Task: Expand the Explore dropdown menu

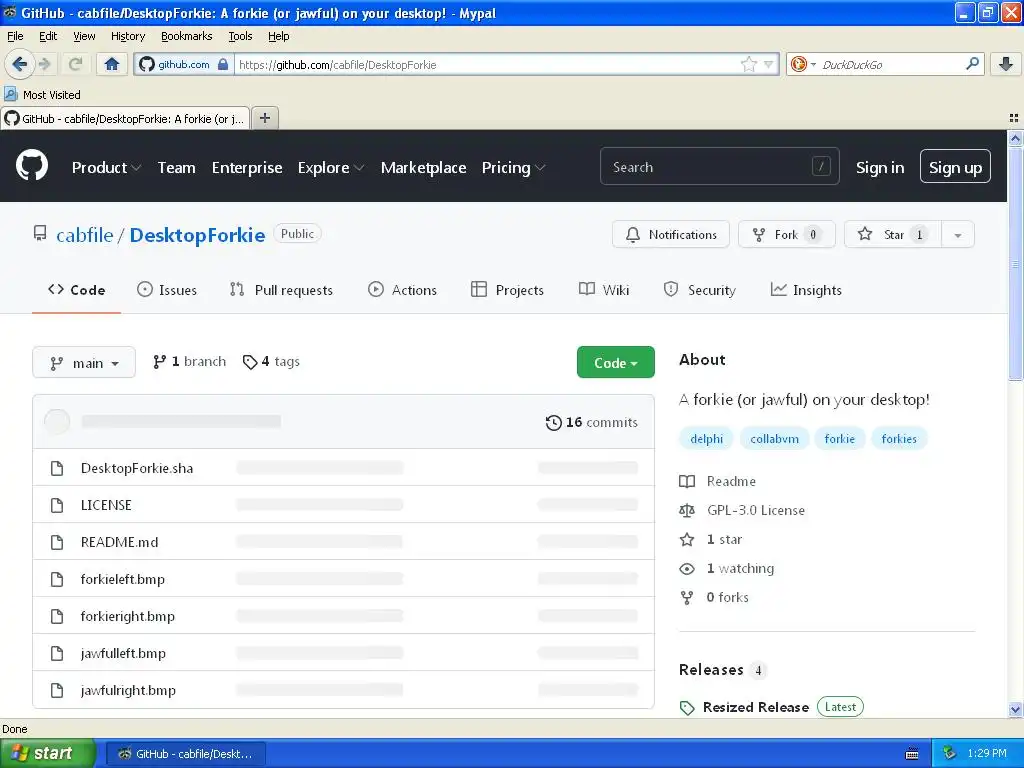Action: pos(330,168)
